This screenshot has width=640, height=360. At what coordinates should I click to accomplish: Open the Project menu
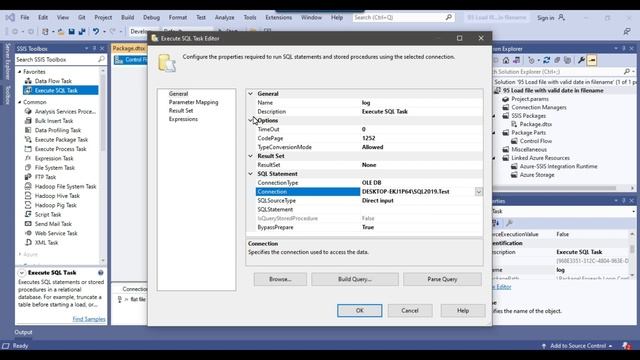[x=103, y=18]
